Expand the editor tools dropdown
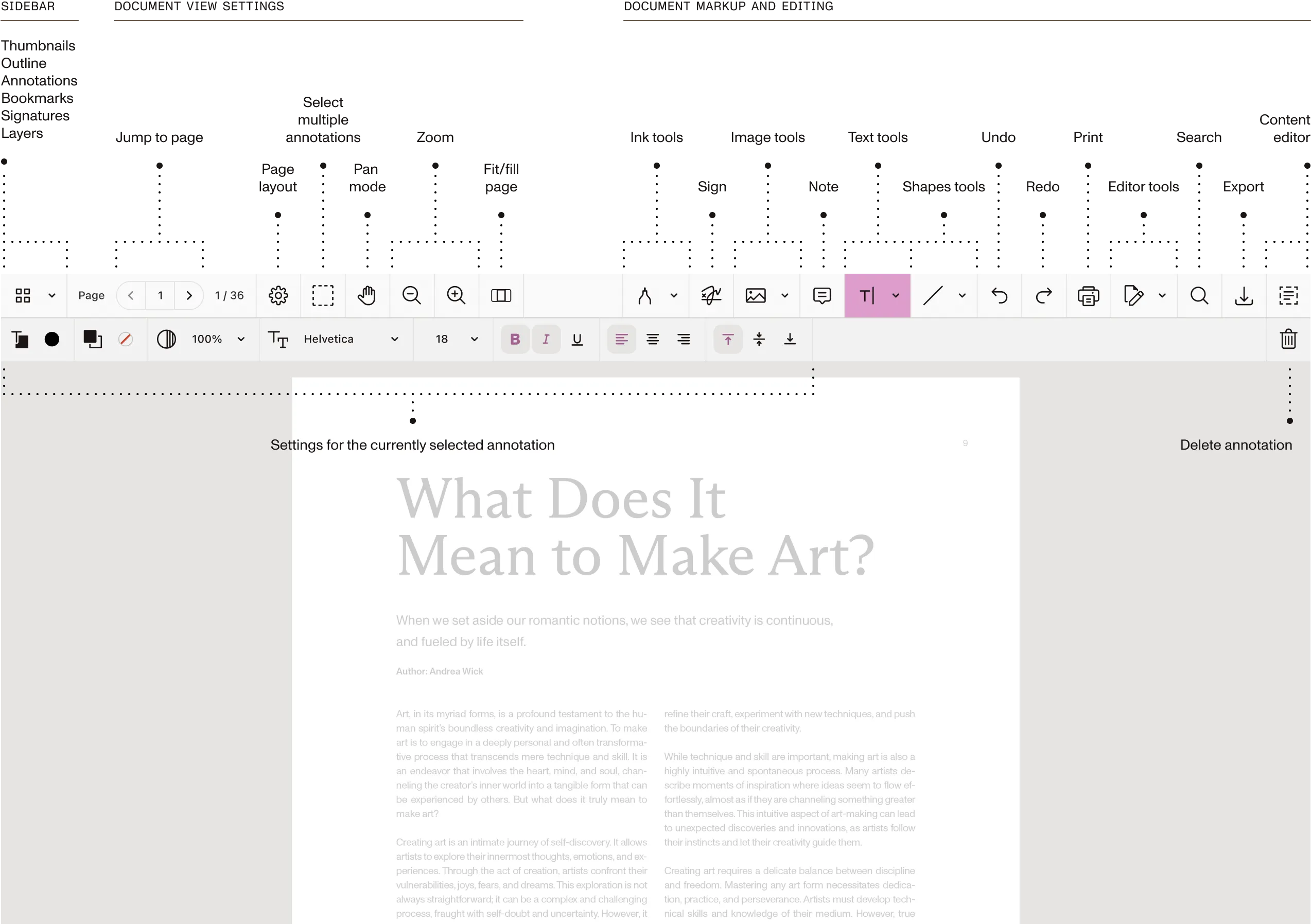Viewport: 1311px width, 924px height. point(1162,296)
